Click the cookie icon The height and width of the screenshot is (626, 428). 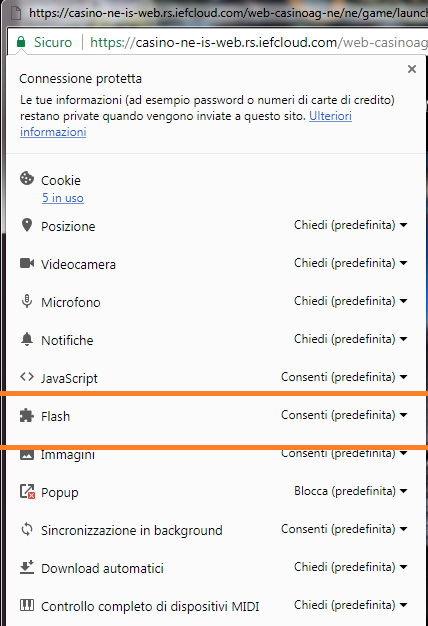pyautogui.click(x=27, y=178)
